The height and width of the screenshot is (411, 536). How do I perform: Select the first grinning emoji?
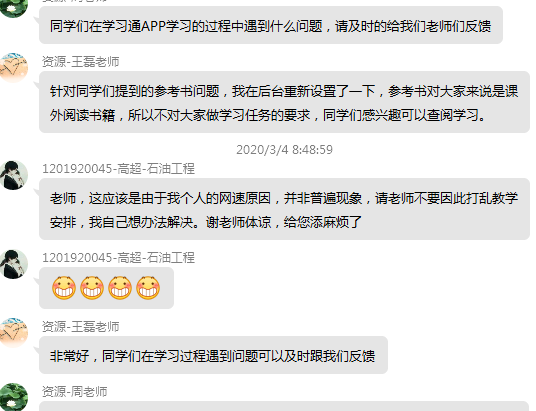(x=64, y=288)
